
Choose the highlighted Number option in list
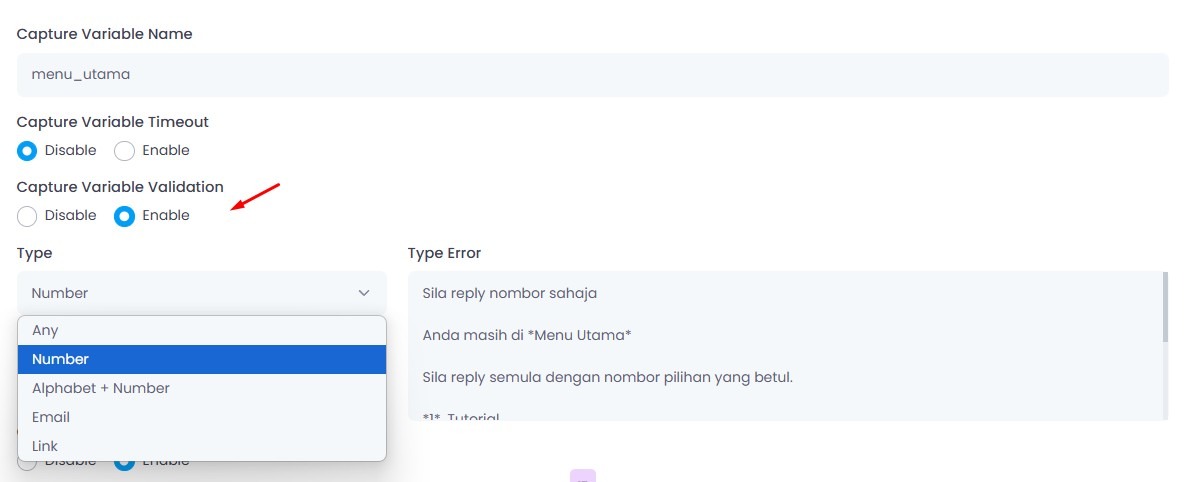click(202, 359)
